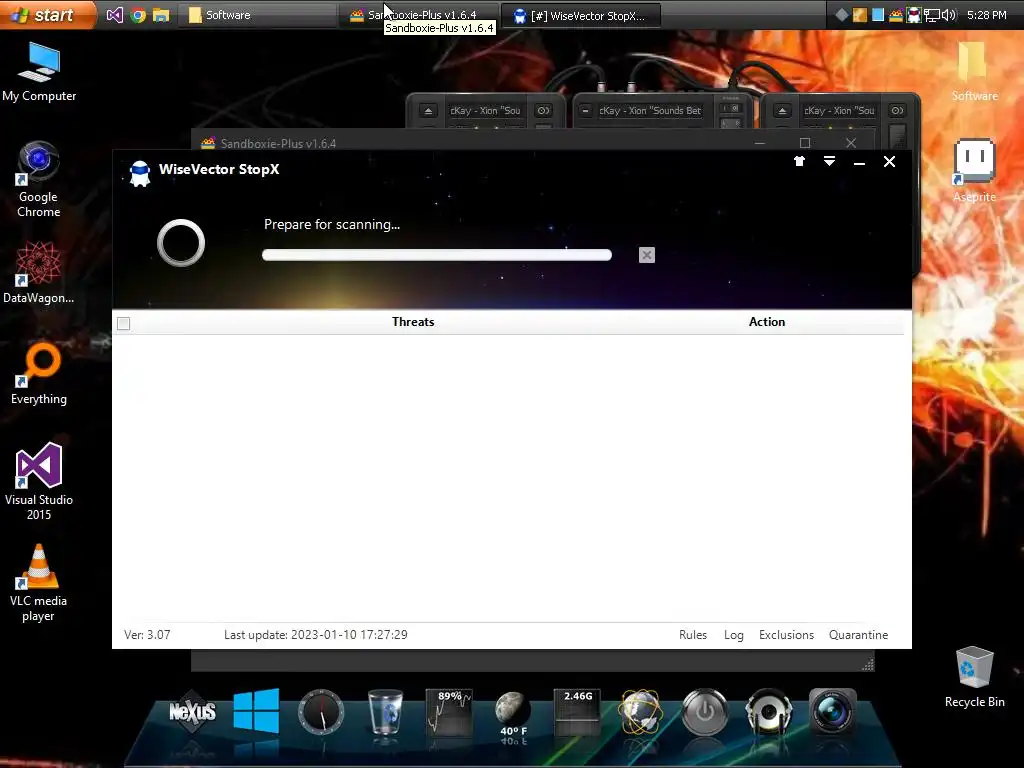The image size is (1024, 768).
Task: Click the Ver: 3.07 version text
Action: [x=147, y=635]
